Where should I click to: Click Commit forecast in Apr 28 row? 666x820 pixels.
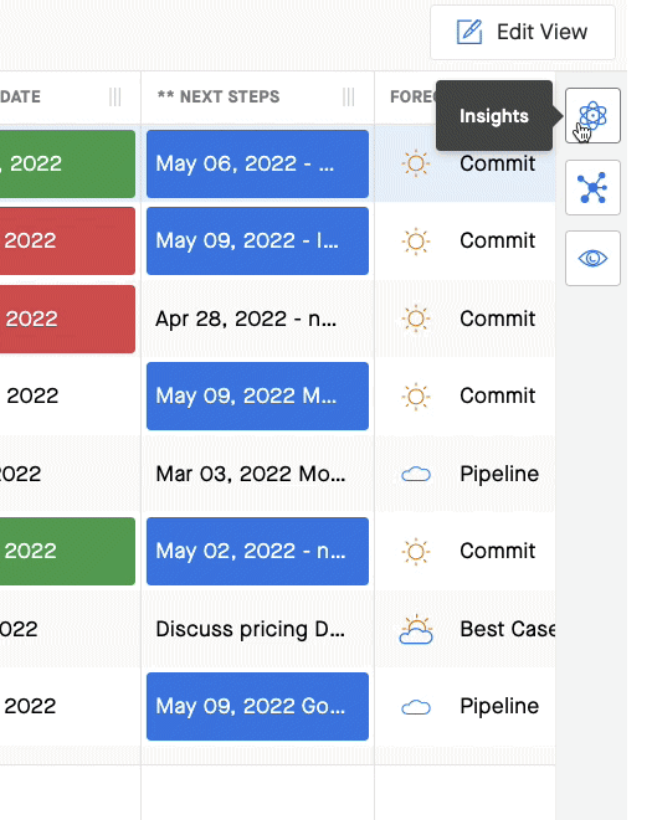coord(497,318)
